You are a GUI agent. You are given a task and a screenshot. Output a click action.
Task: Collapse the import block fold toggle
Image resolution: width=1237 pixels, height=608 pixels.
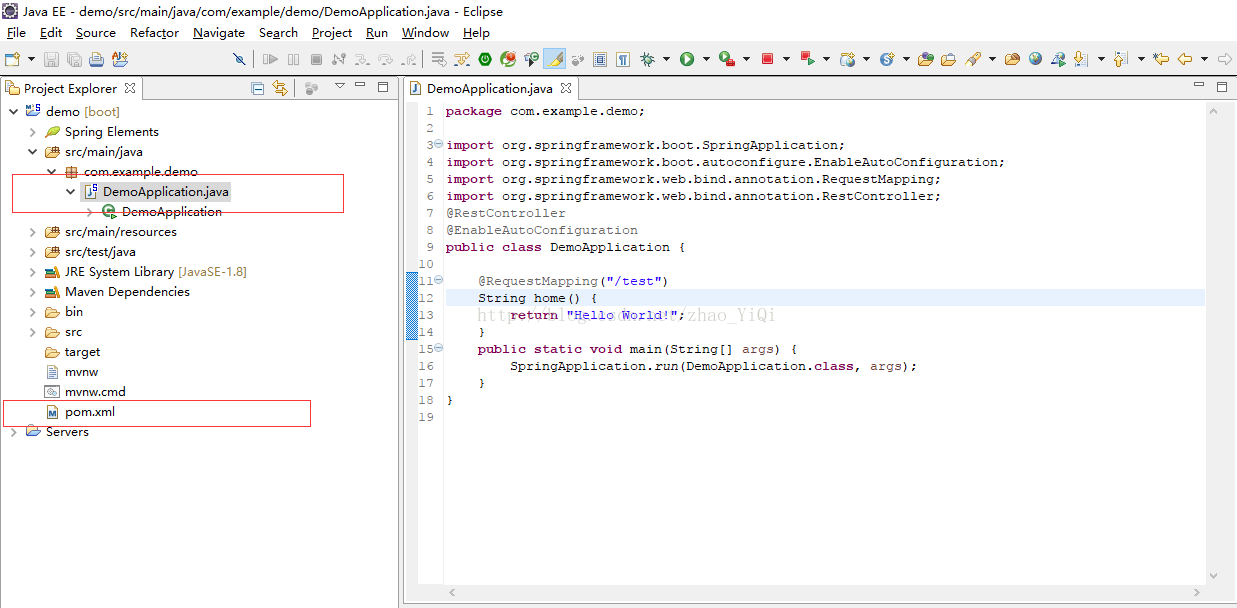pos(438,144)
